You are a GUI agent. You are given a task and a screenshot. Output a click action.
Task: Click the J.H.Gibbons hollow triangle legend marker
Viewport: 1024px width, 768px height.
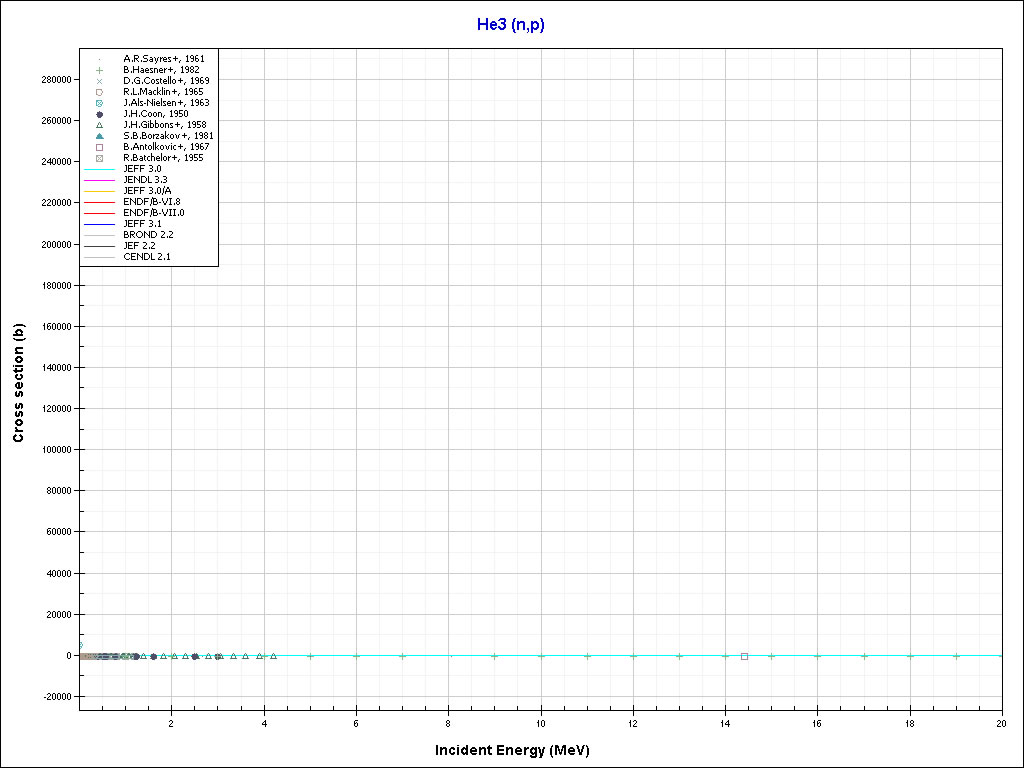click(99, 125)
